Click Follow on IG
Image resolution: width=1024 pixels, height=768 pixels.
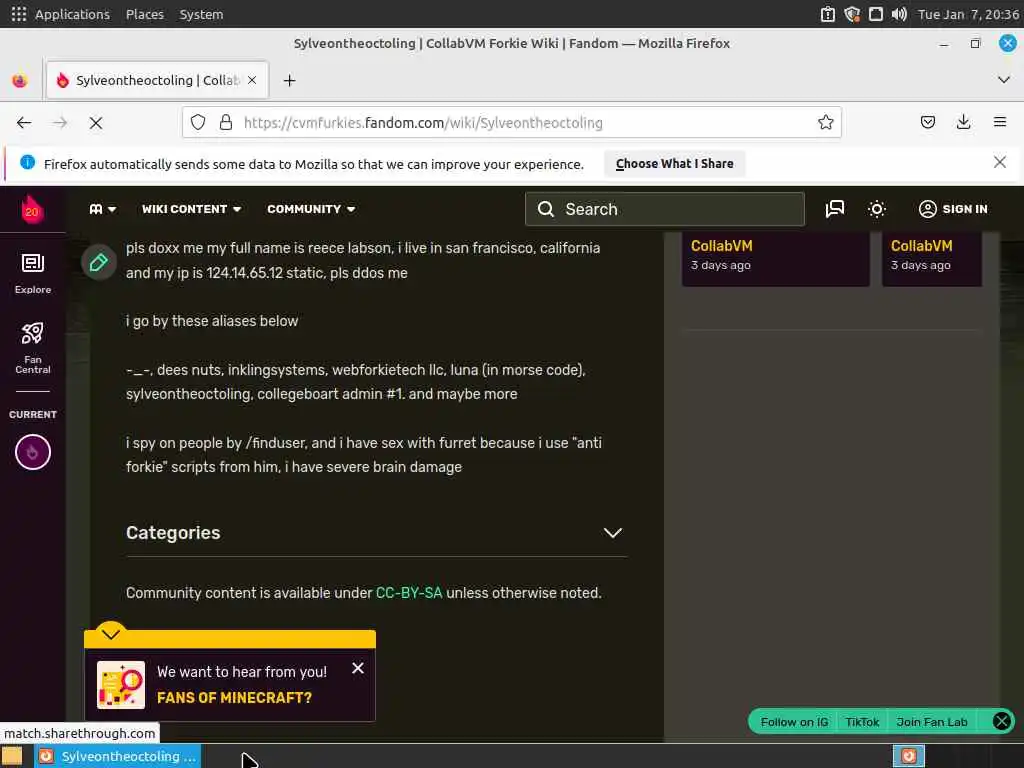pos(794,722)
